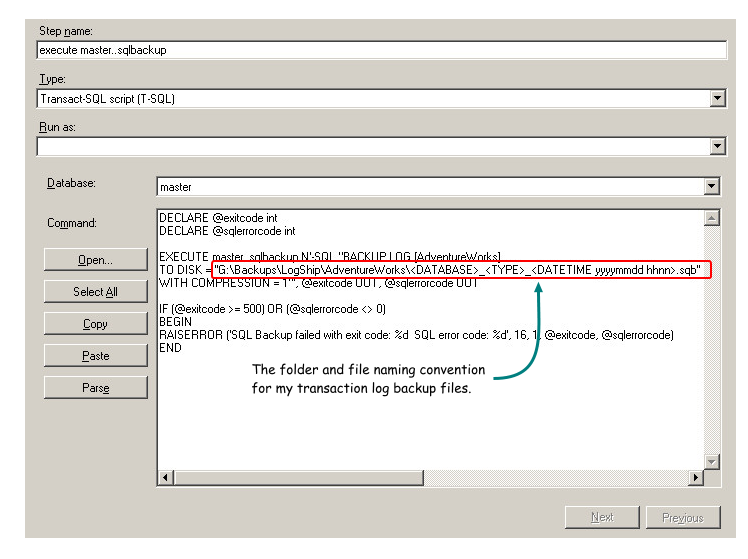
Task: Click the Next button
Action: click(x=602, y=517)
